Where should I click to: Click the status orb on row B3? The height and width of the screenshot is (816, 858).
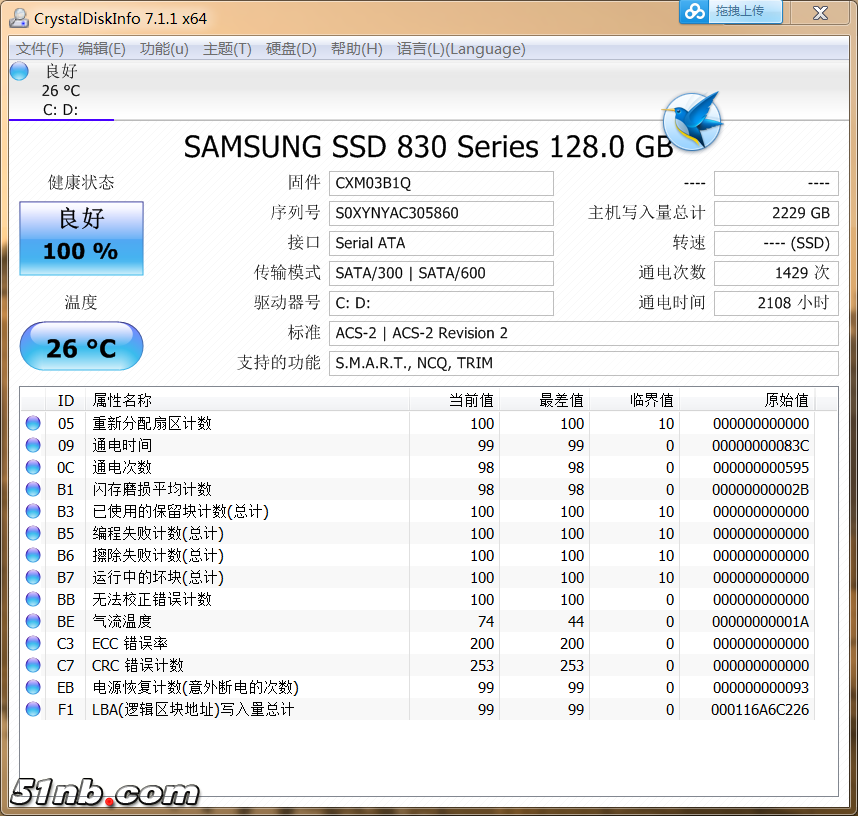(x=33, y=511)
